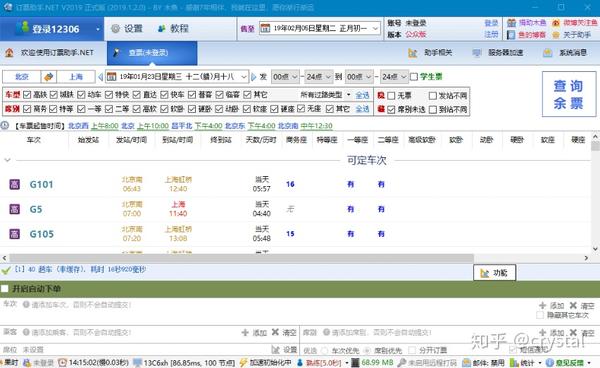
Task: Toggle the 无票 filter checkbox
Action: 391,96
